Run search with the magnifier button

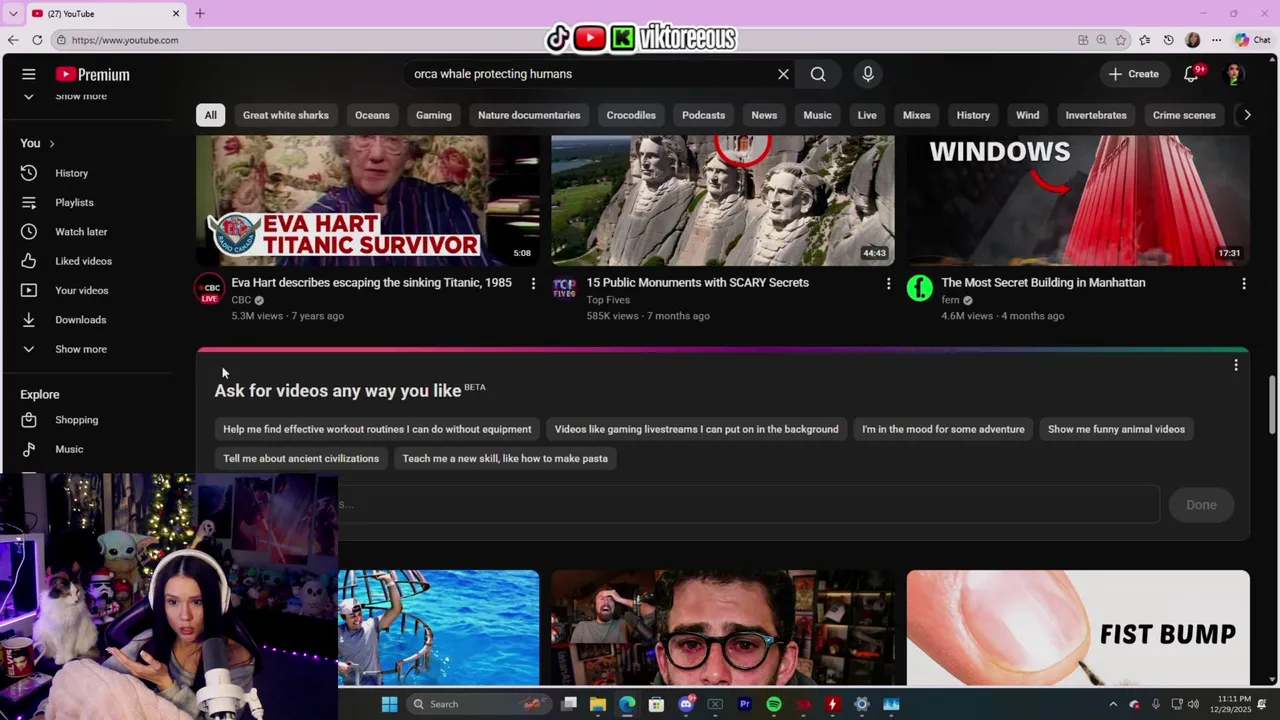coord(818,74)
